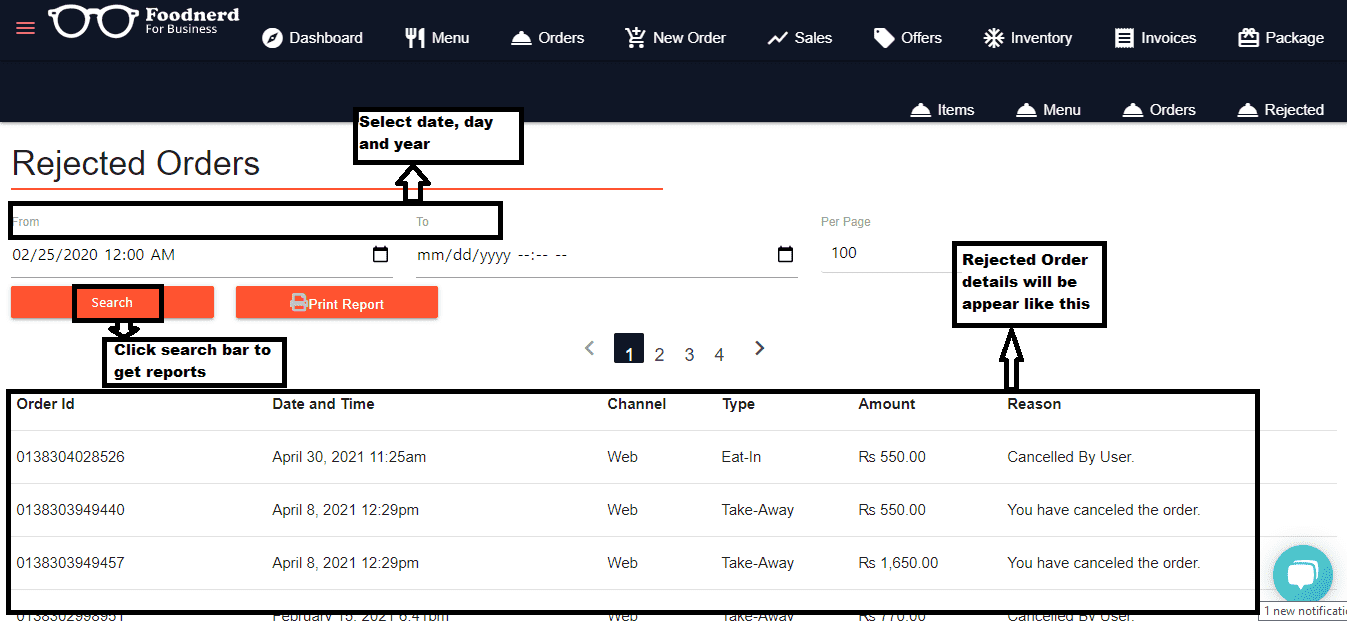Viewport: 1347px width, 621px height.
Task: Click the Search button
Action: click(x=112, y=303)
